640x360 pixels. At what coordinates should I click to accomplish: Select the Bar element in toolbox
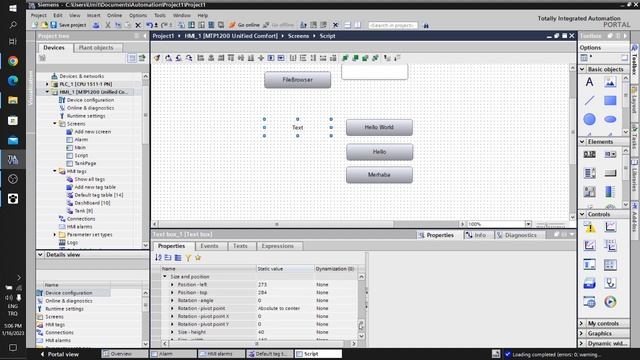610,191
